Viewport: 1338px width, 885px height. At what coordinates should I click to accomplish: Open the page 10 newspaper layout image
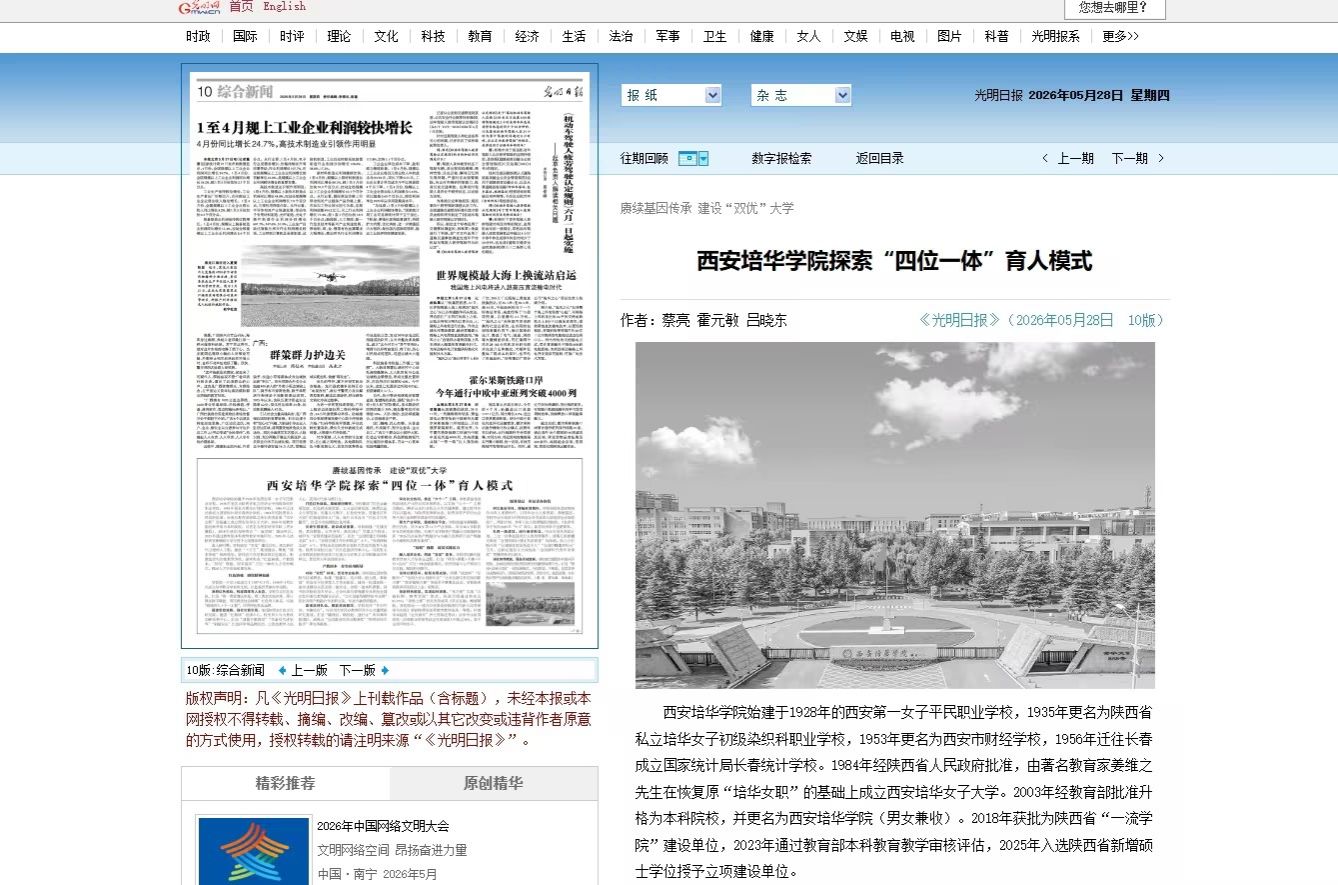coord(390,356)
